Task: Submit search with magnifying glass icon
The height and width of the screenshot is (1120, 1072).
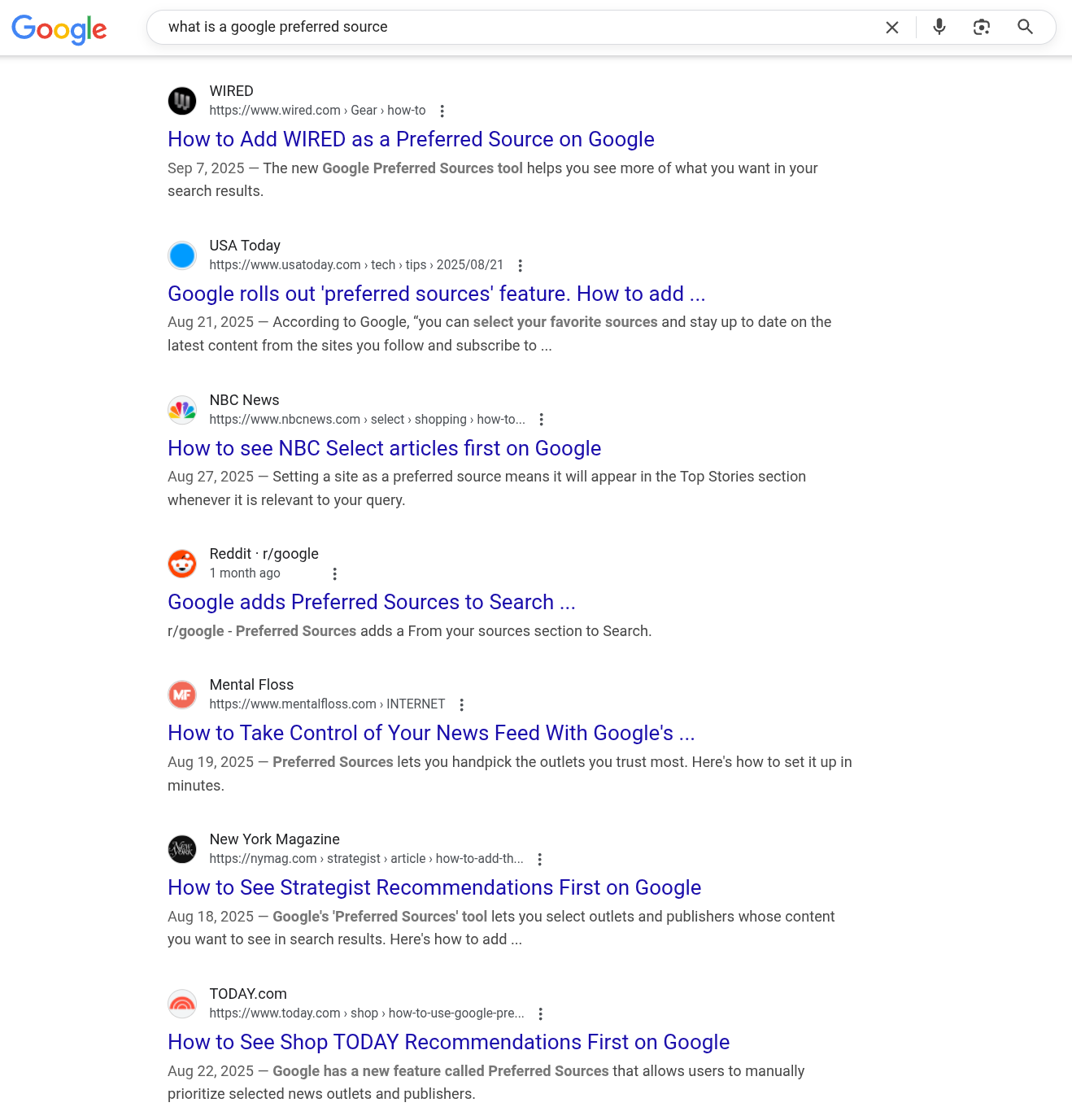Action: 1025,27
